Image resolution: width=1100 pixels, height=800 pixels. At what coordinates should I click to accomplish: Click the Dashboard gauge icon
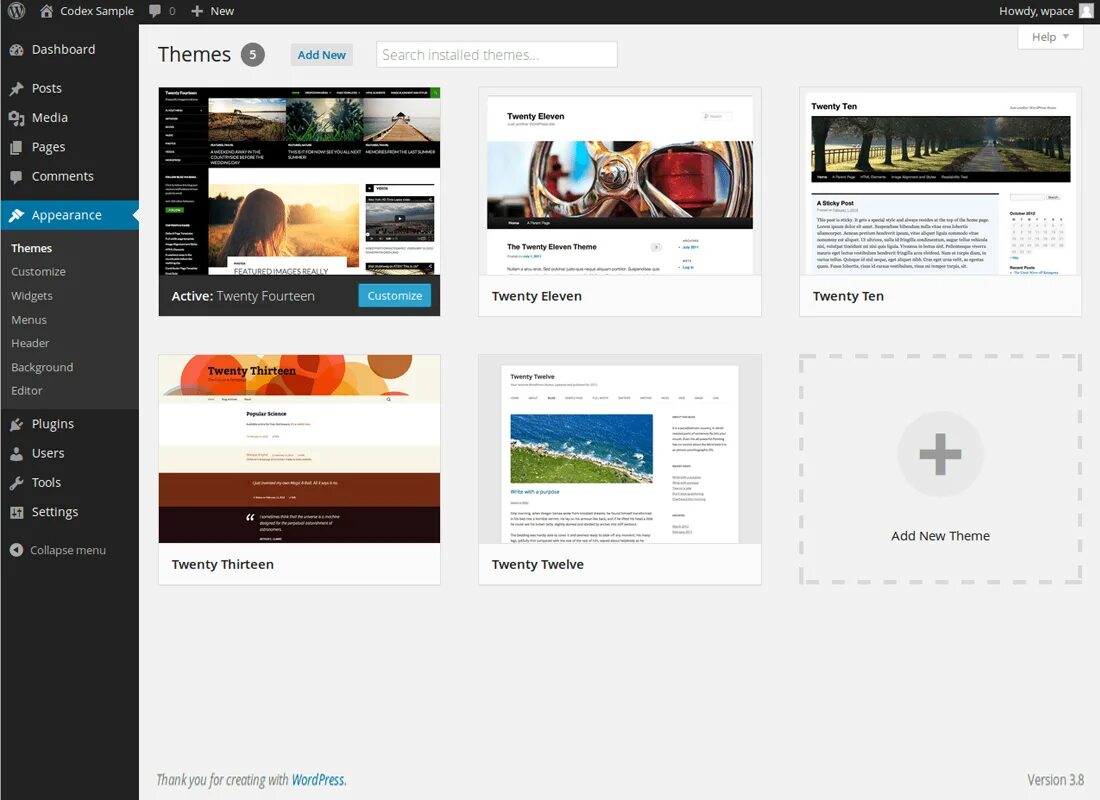[x=17, y=50]
